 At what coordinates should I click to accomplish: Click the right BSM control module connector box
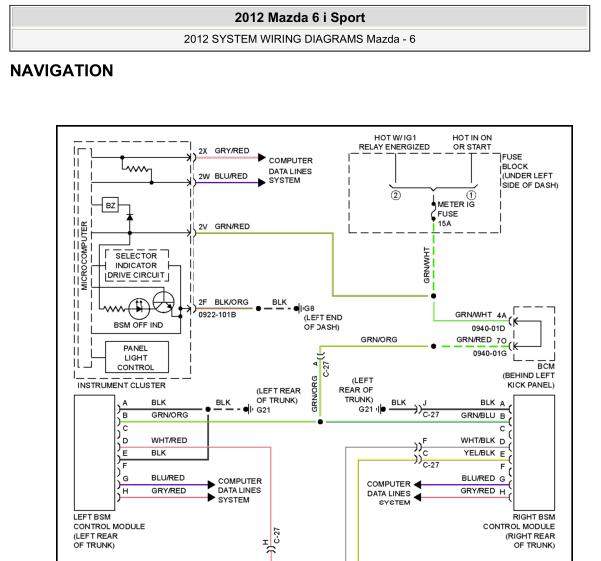coord(534,453)
